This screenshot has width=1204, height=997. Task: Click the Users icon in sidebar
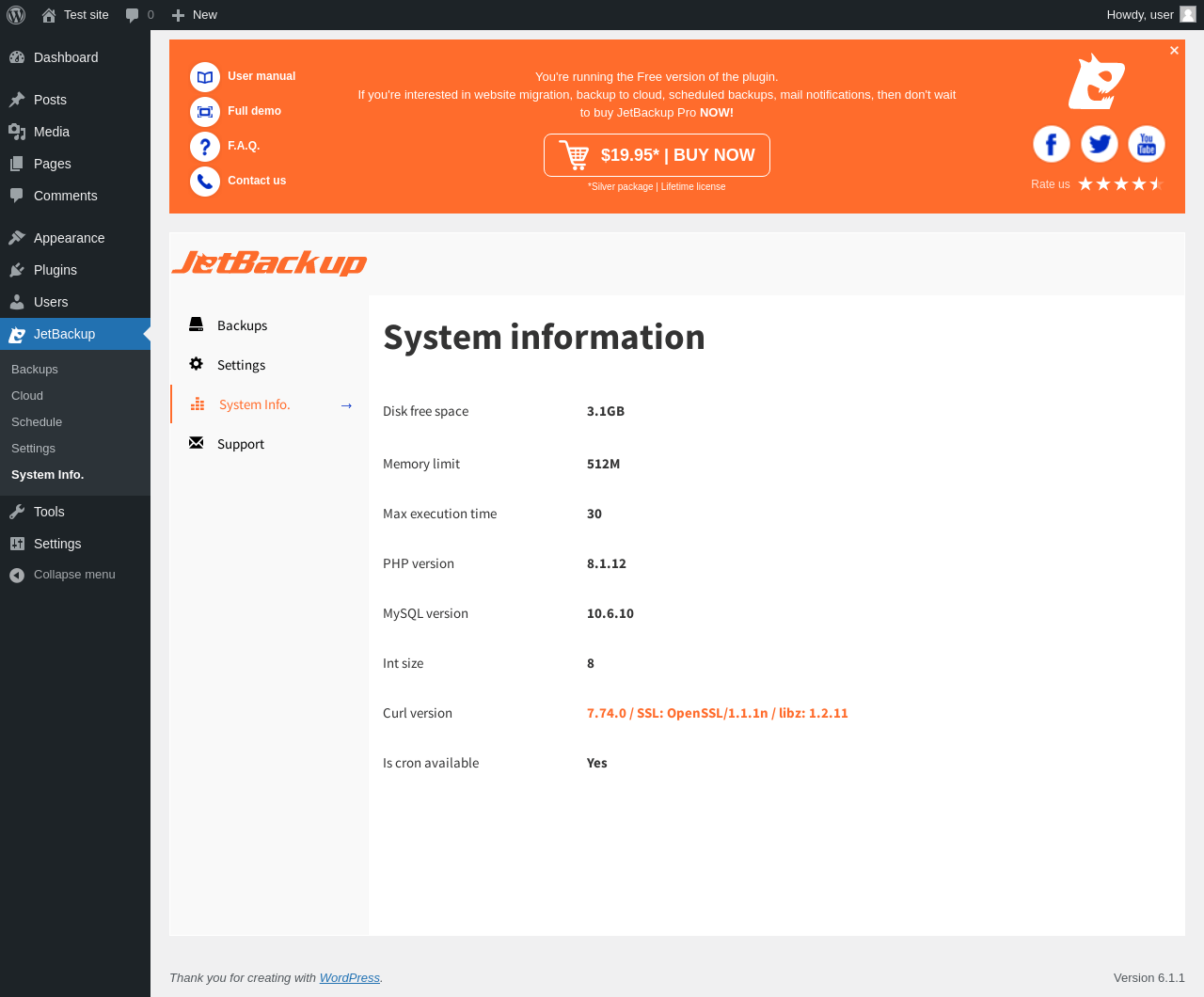[17, 302]
